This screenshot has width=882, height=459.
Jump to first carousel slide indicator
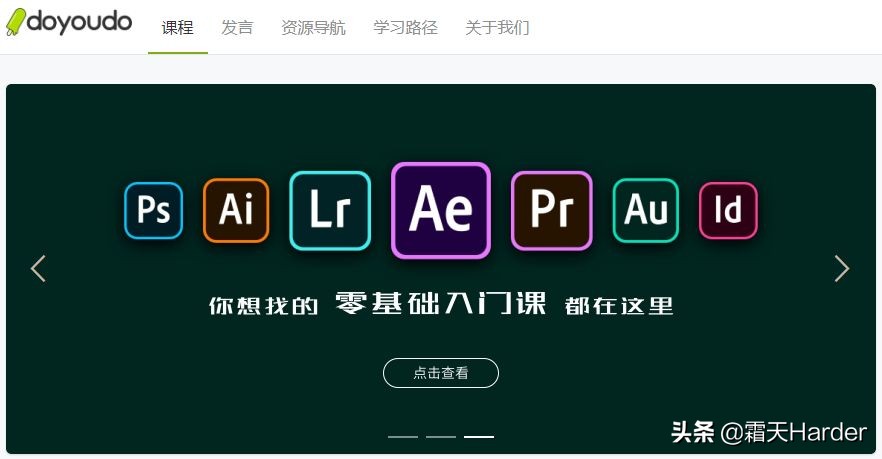click(403, 436)
